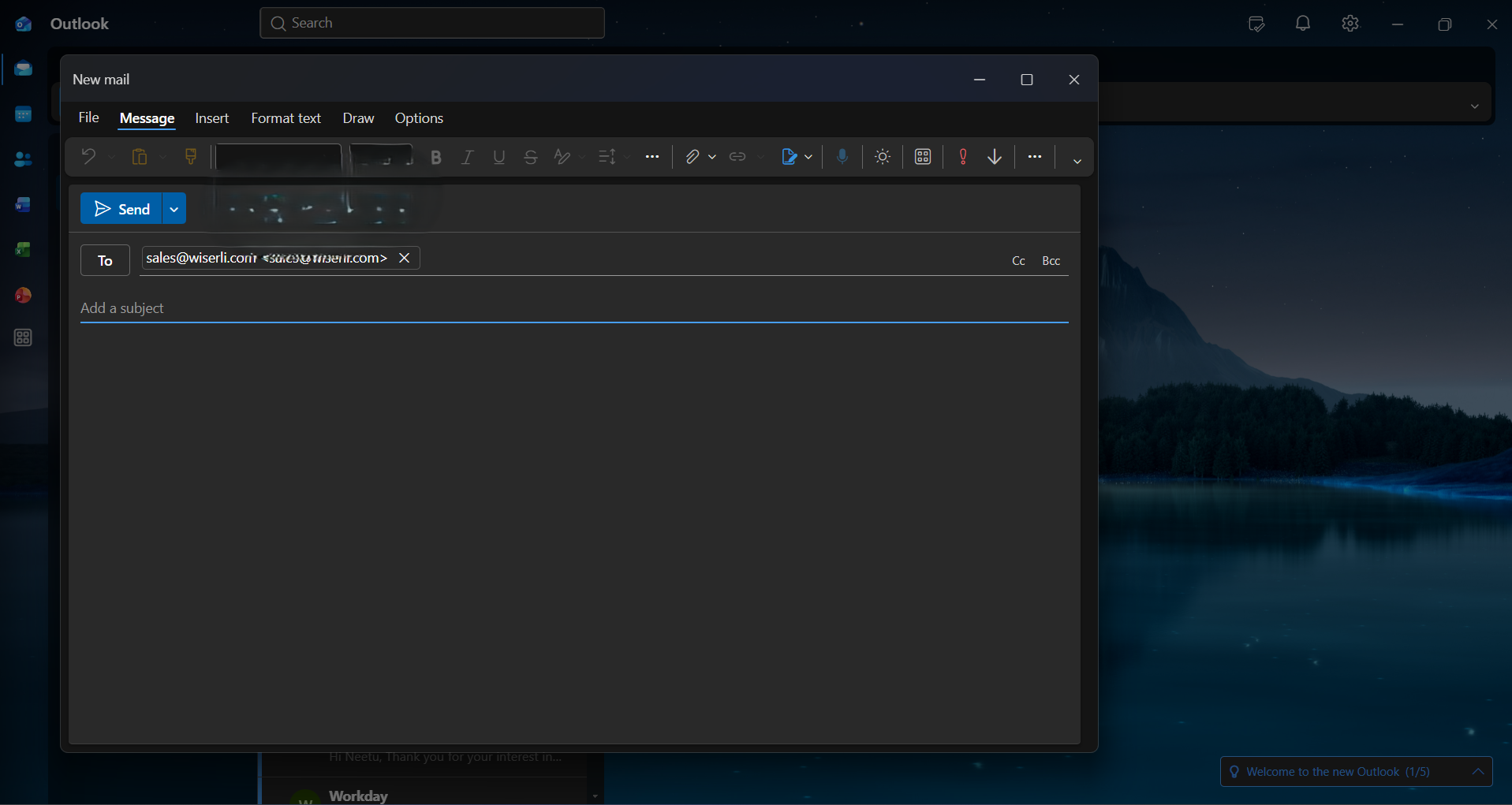The height and width of the screenshot is (805, 1512).
Task: Switch to the Format text tab
Action: (286, 118)
